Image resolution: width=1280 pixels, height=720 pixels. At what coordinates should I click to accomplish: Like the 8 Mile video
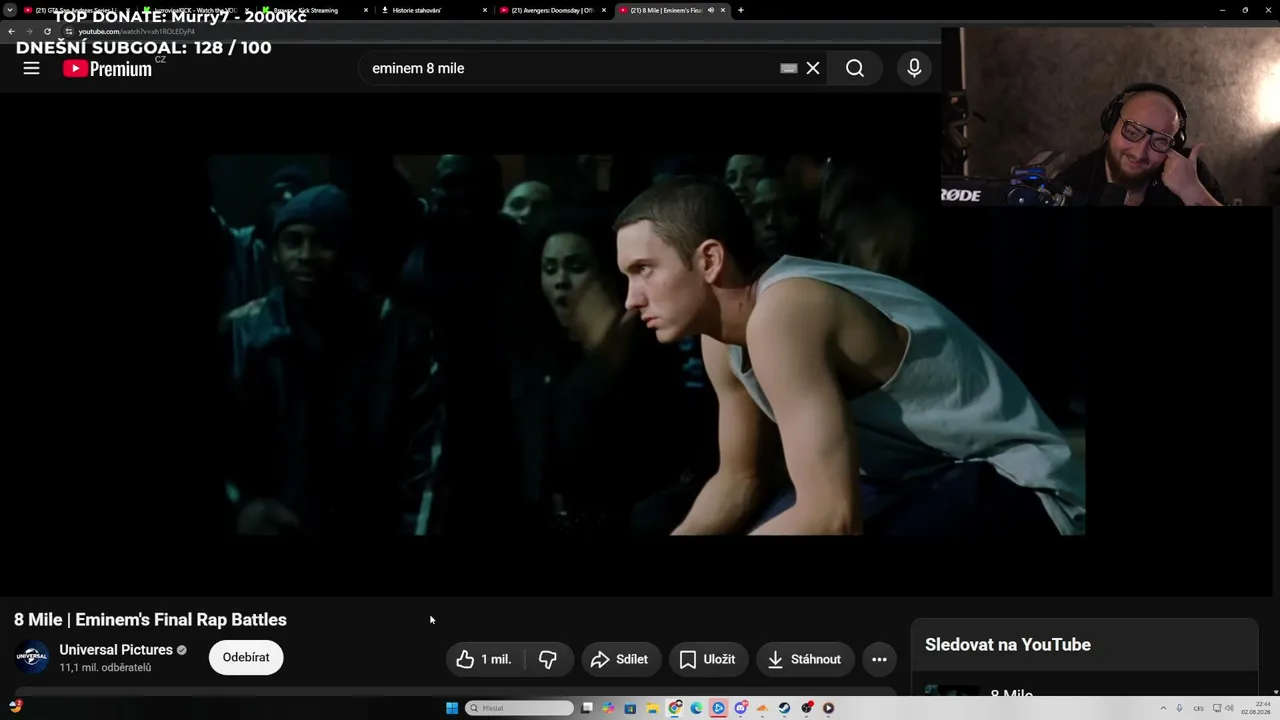click(484, 659)
